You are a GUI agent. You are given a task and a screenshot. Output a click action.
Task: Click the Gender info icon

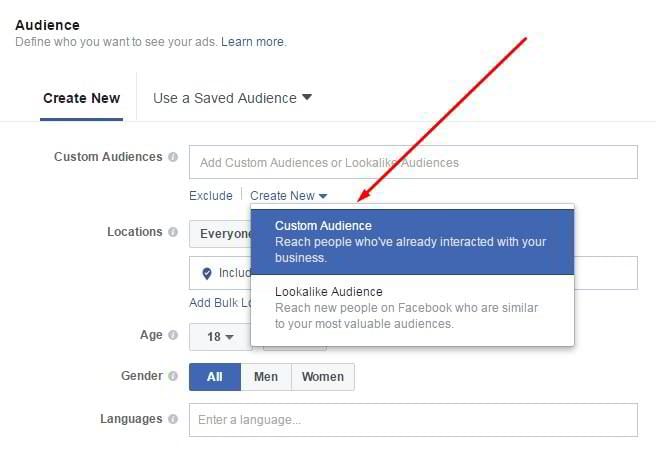[173, 377]
